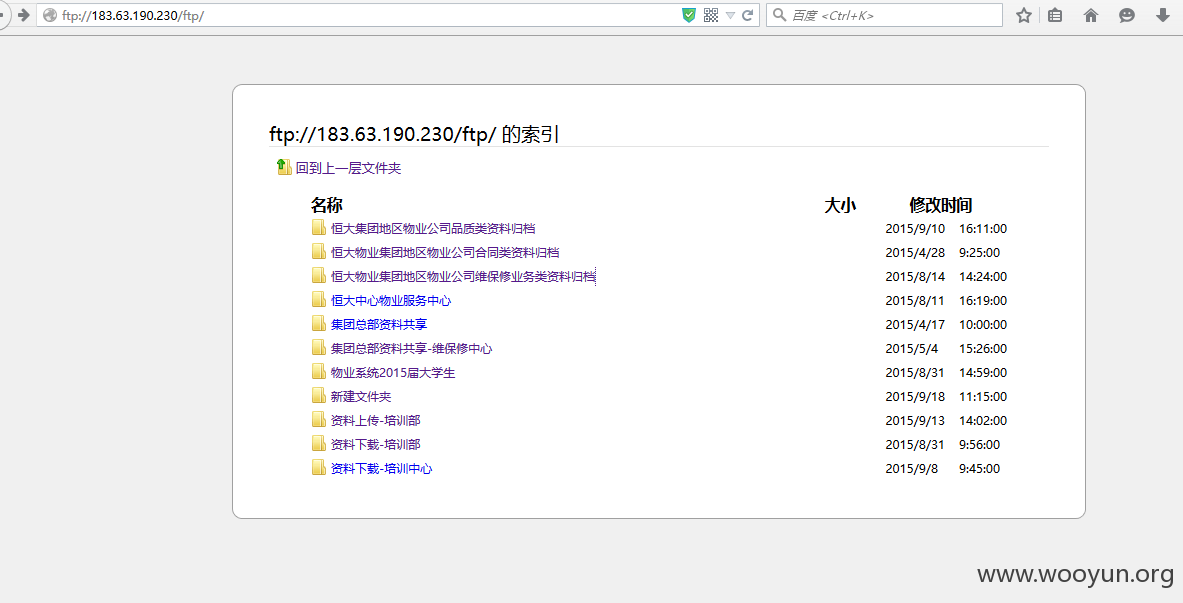This screenshot has width=1183, height=603.
Task: Go to the home page icon
Action: point(1091,15)
